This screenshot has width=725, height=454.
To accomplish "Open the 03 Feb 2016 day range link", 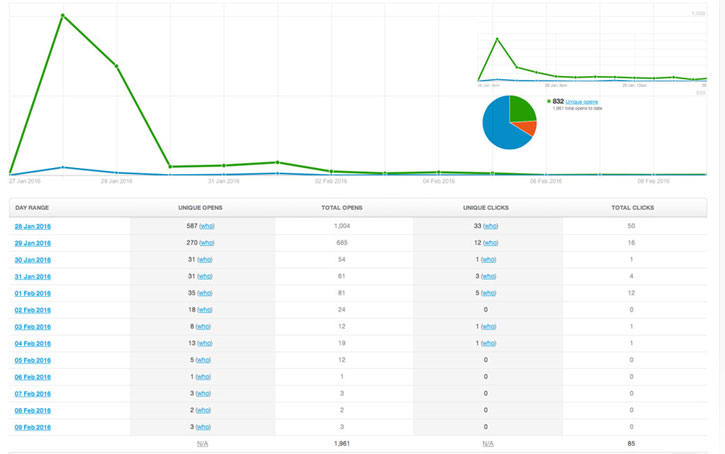I will point(32,327).
